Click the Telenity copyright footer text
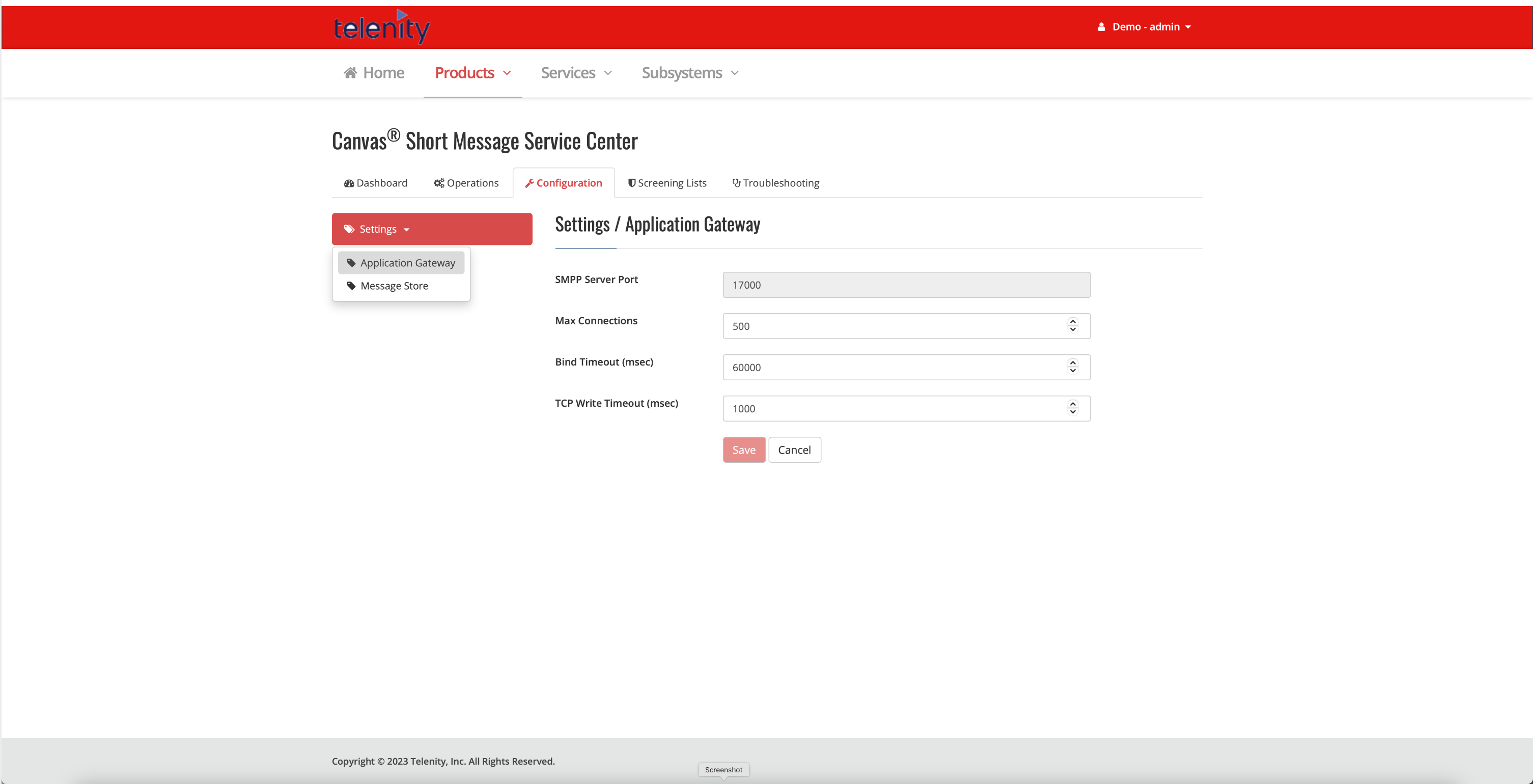The width and height of the screenshot is (1533, 784). pos(443,762)
